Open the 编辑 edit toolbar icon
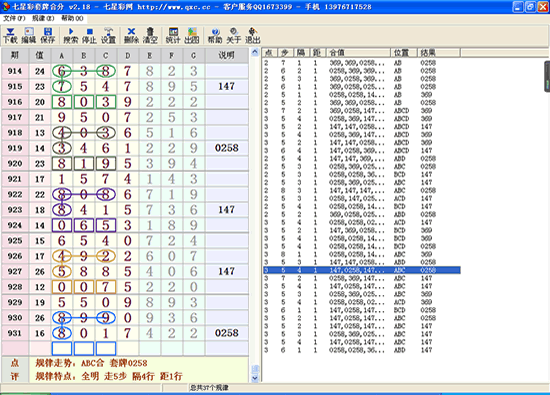 coord(29,36)
